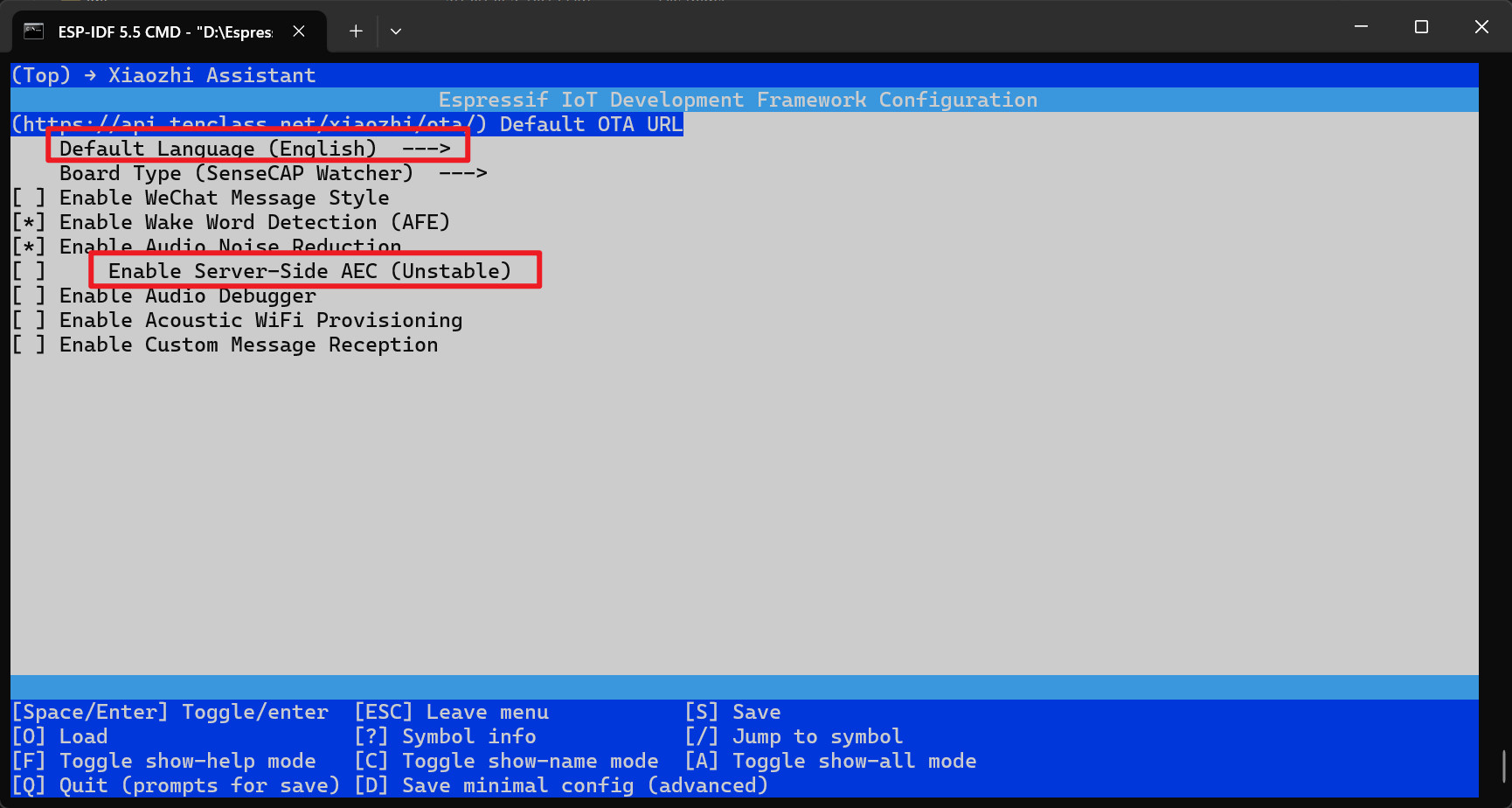Click the terminal scrollbar thumb
Image resolution: width=1512 pixels, height=808 pixels.
click(x=1504, y=767)
